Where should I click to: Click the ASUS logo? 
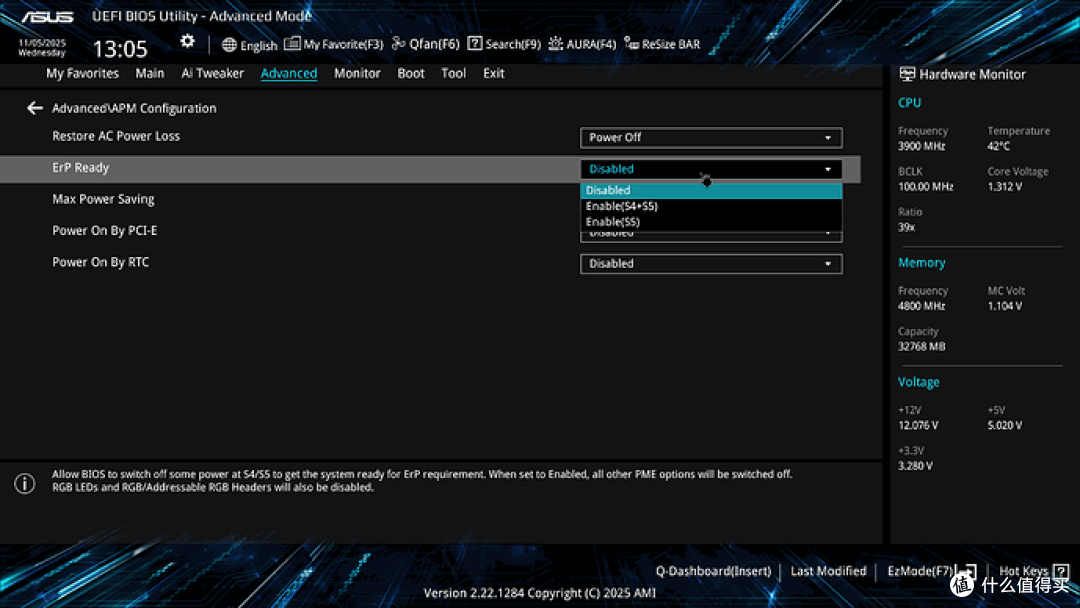coord(47,17)
